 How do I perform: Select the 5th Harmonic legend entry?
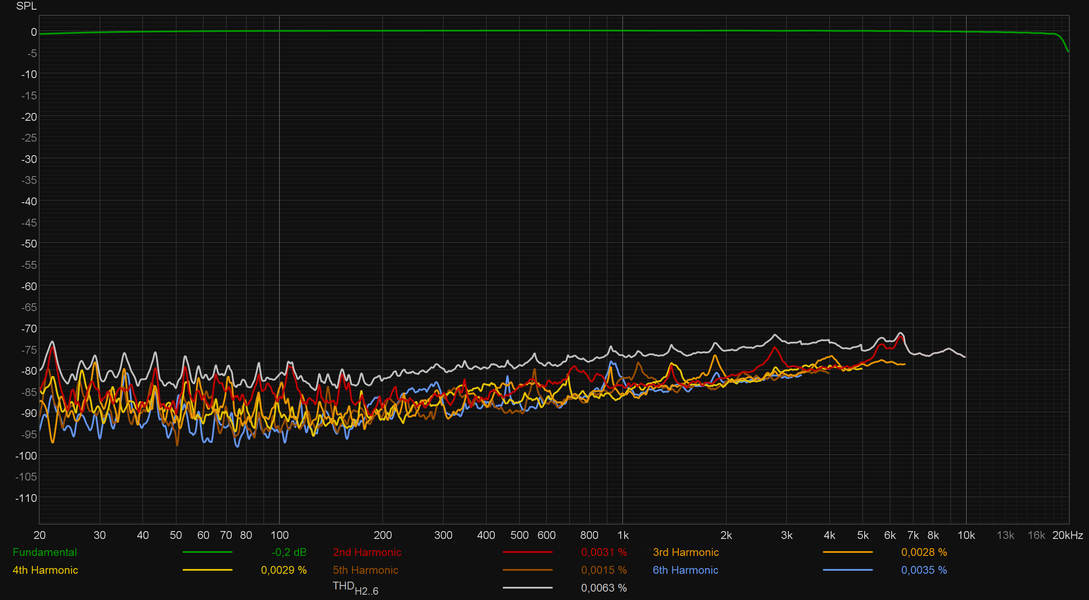point(365,570)
